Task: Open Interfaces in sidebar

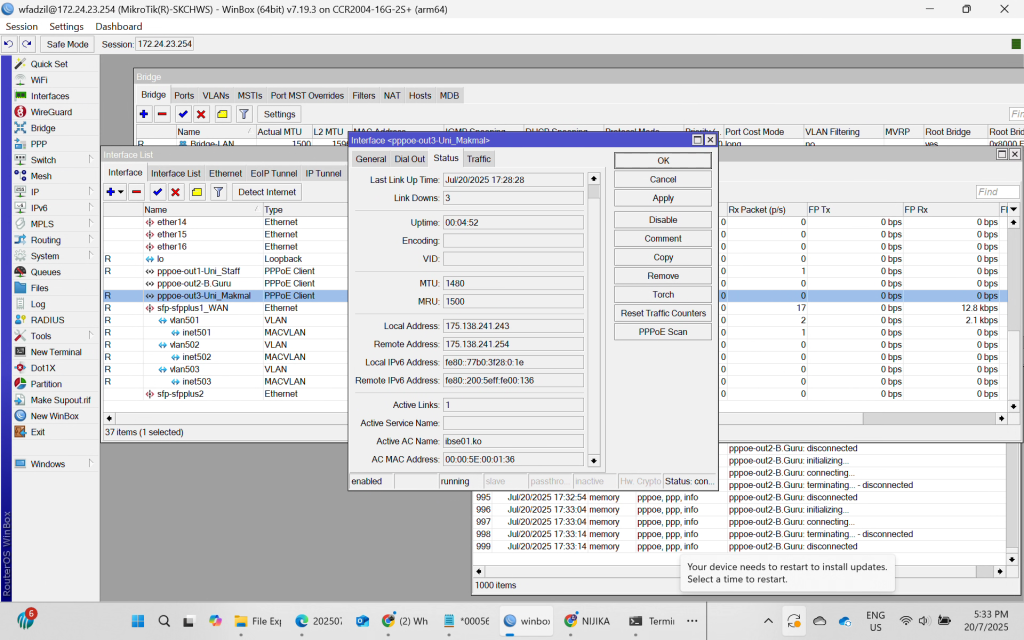Action: [50, 96]
